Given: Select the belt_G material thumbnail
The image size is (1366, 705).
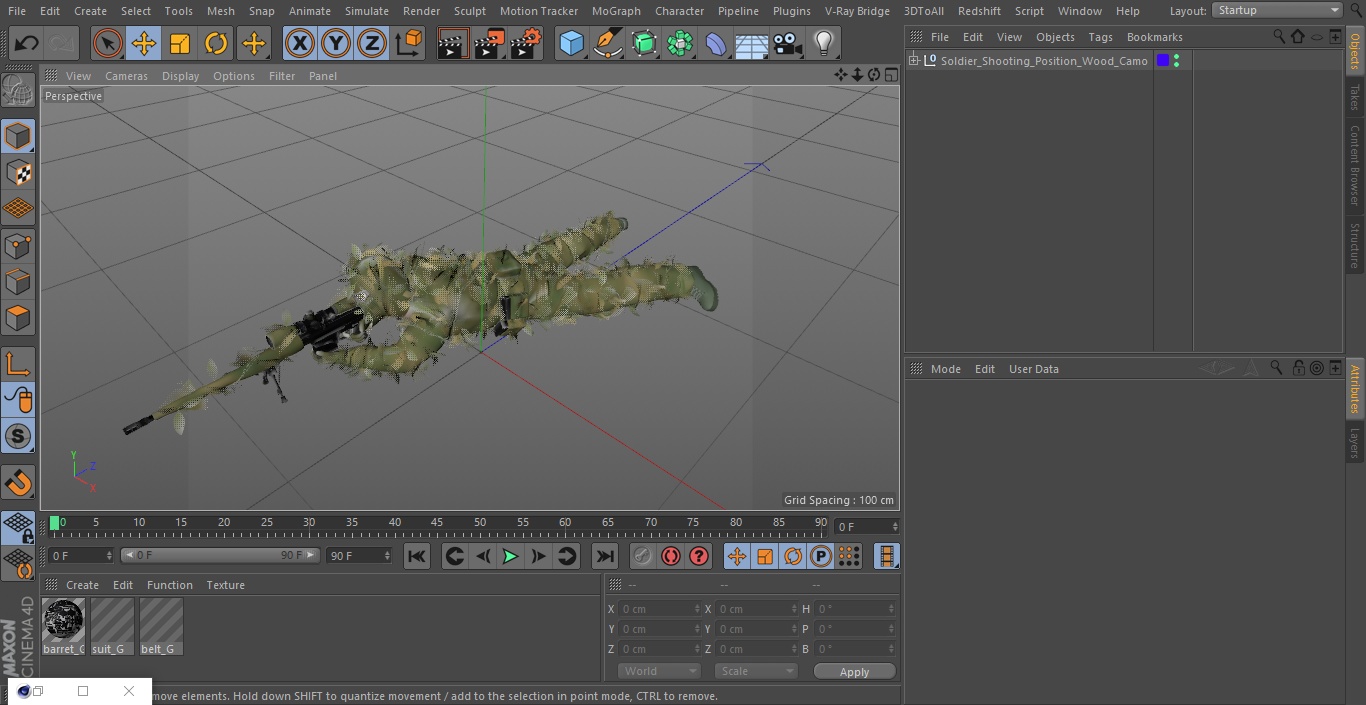Looking at the screenshot, I should pyautogui.click(x=161, y=627).
